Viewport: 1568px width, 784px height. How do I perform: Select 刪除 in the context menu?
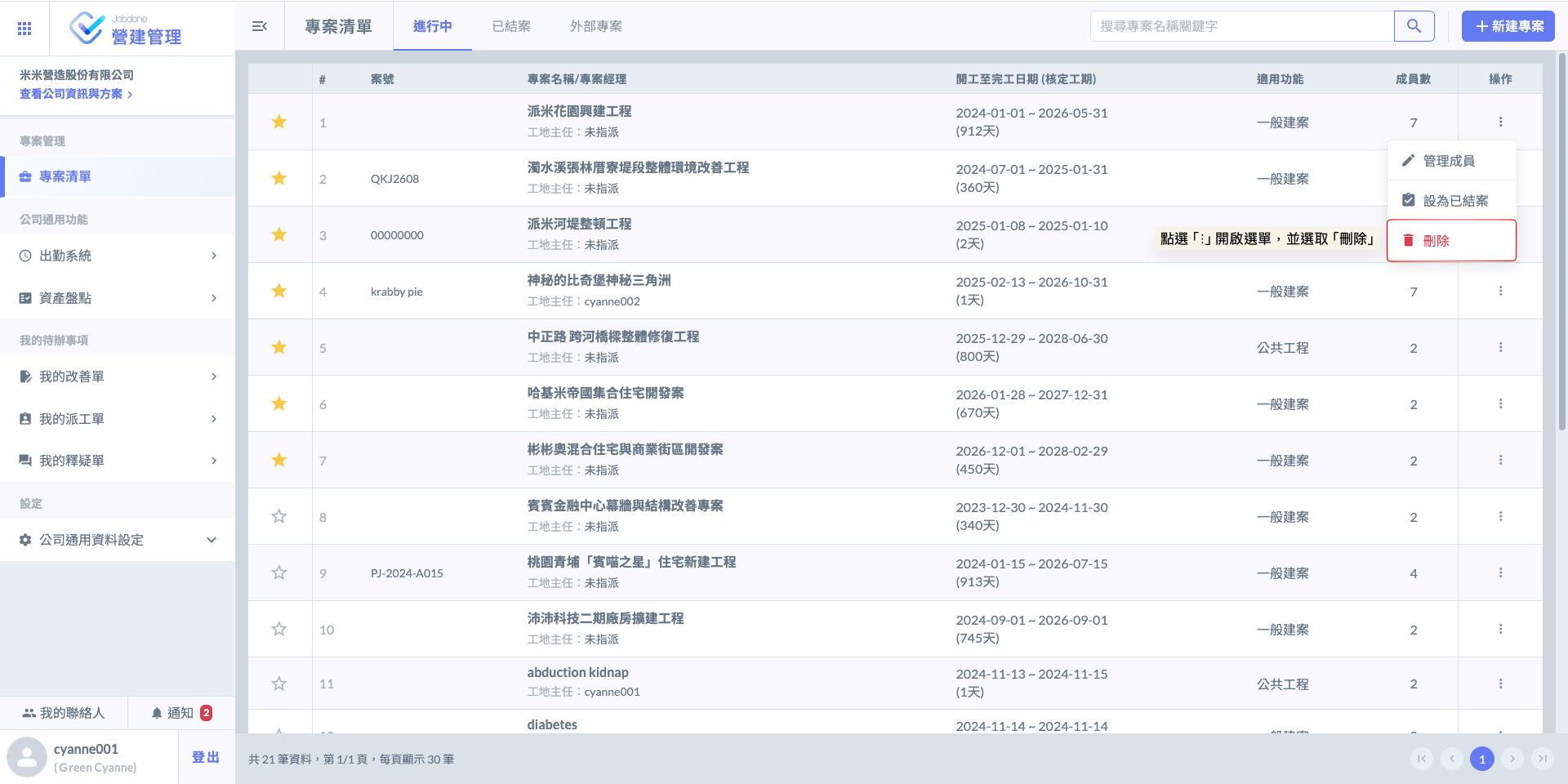click(1450, 241)
